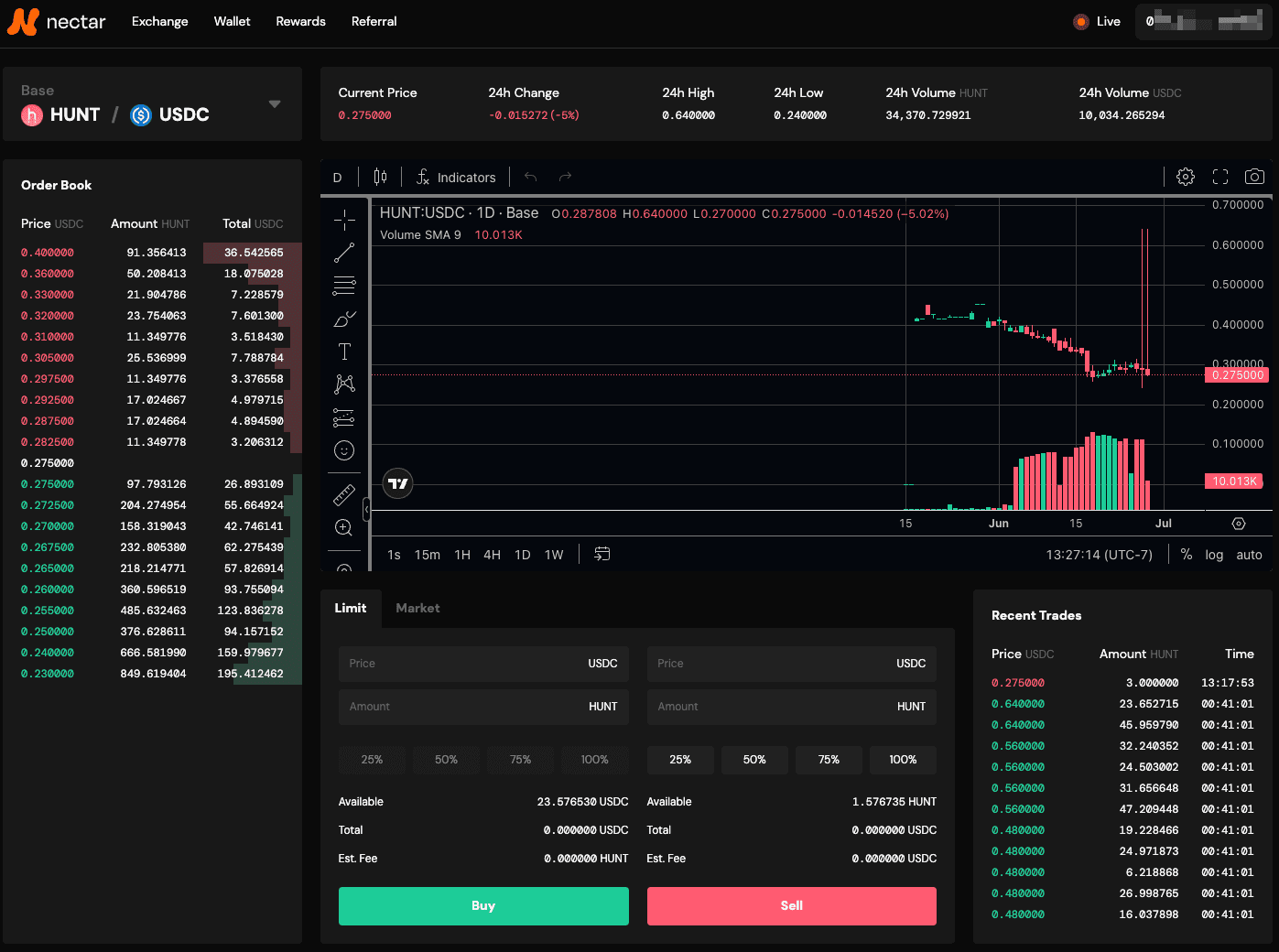Focus the buy Price USDC field

pos(483,664)
